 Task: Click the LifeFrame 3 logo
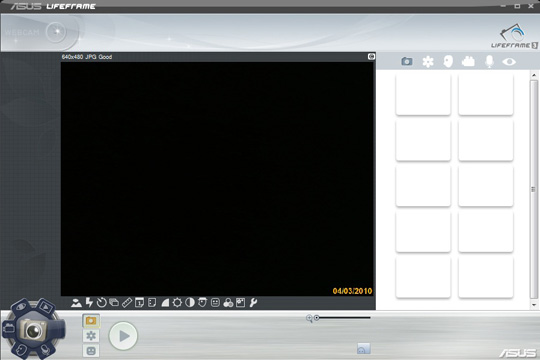click(514, 36)
